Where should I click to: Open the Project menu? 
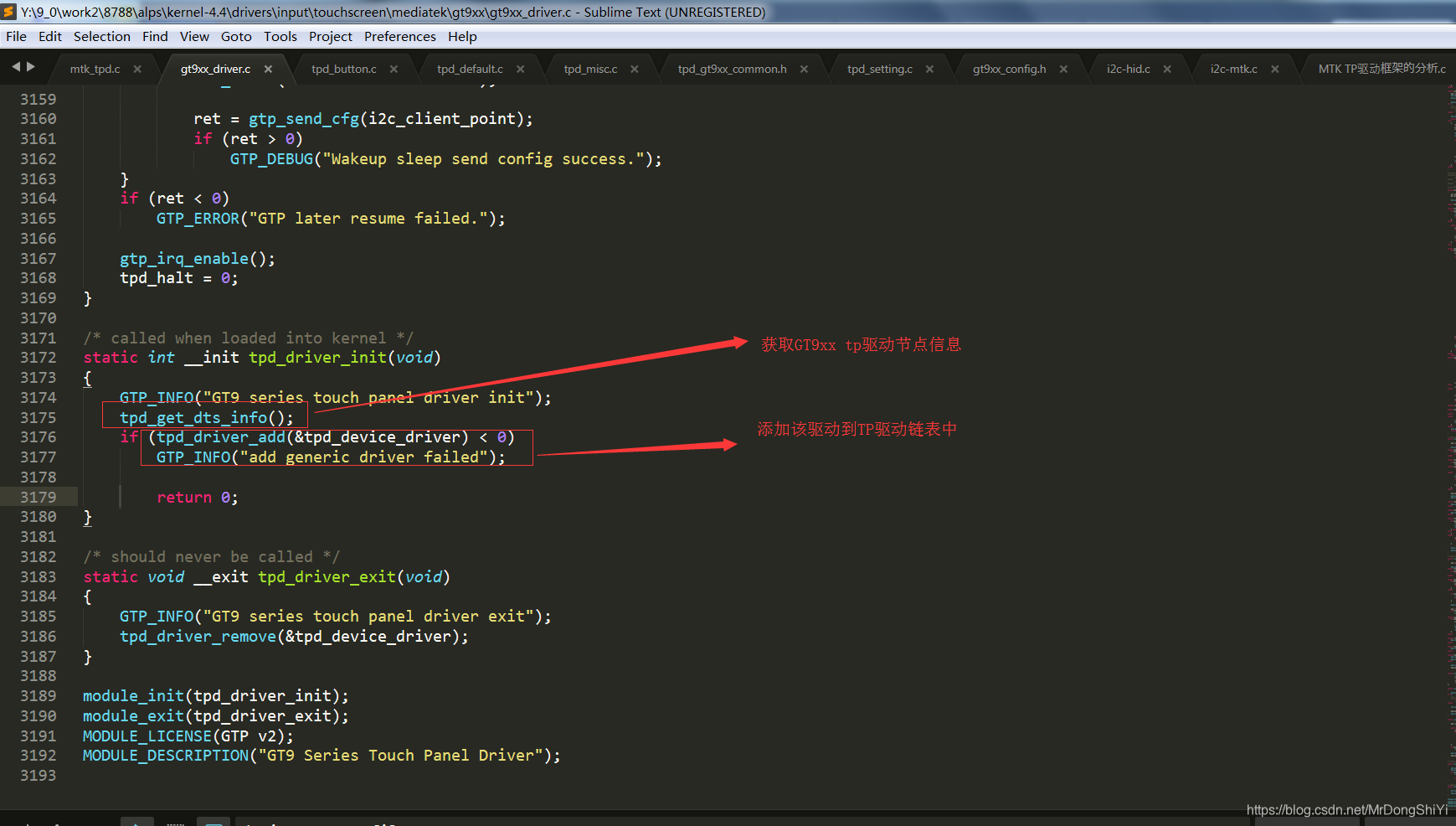coord(331,36)
